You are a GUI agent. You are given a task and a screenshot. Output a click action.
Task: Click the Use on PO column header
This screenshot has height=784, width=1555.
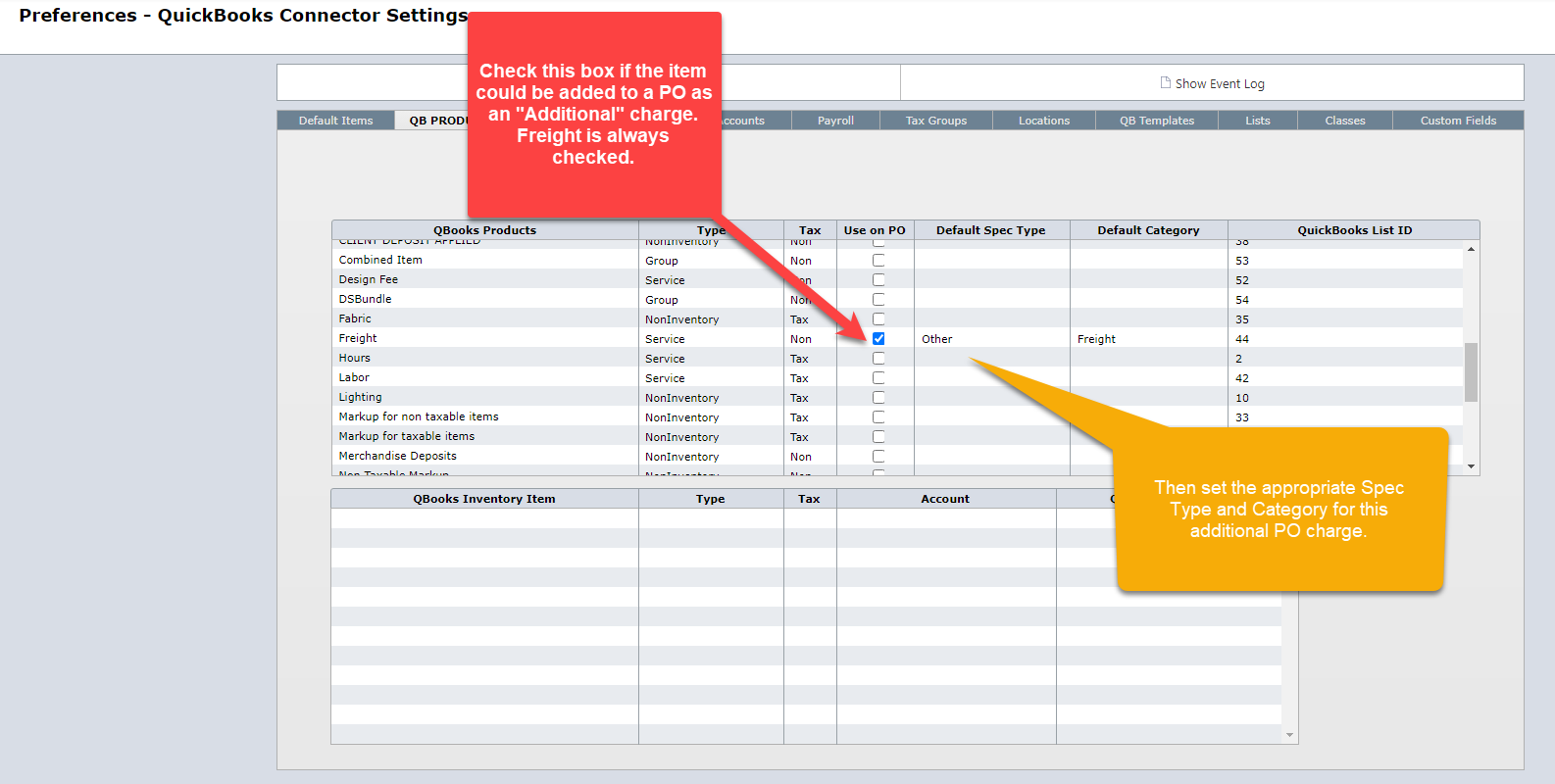tap(875, 230)
